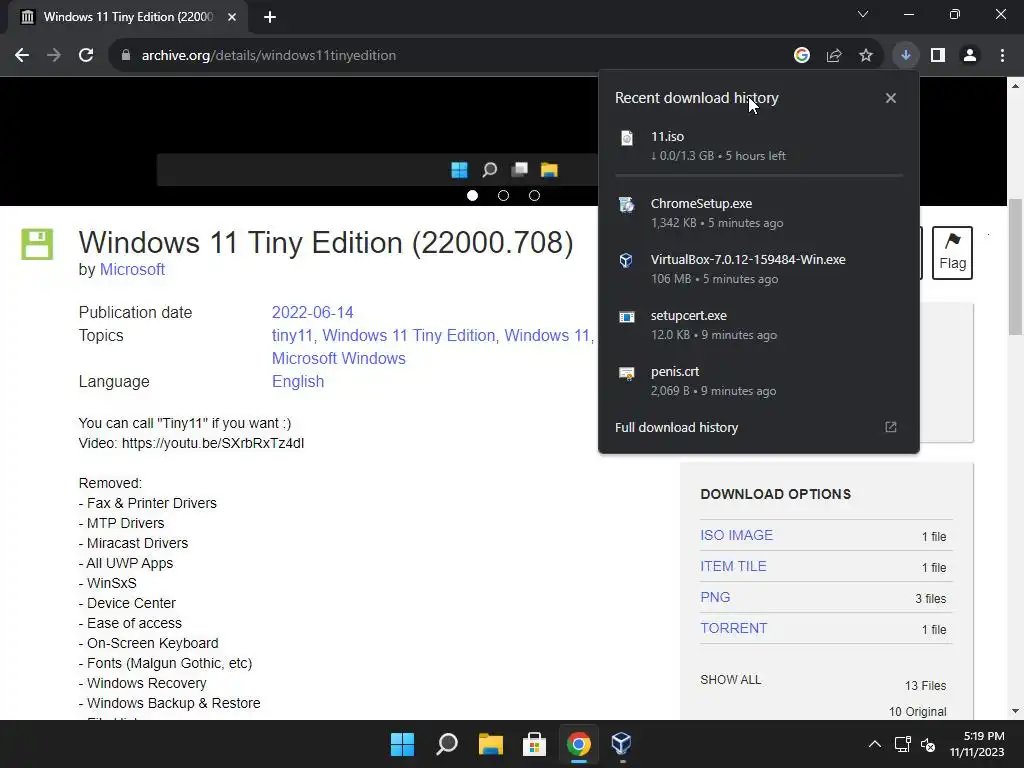
Task: Show hidden system tray icons
Action: (x=874, y=744)
